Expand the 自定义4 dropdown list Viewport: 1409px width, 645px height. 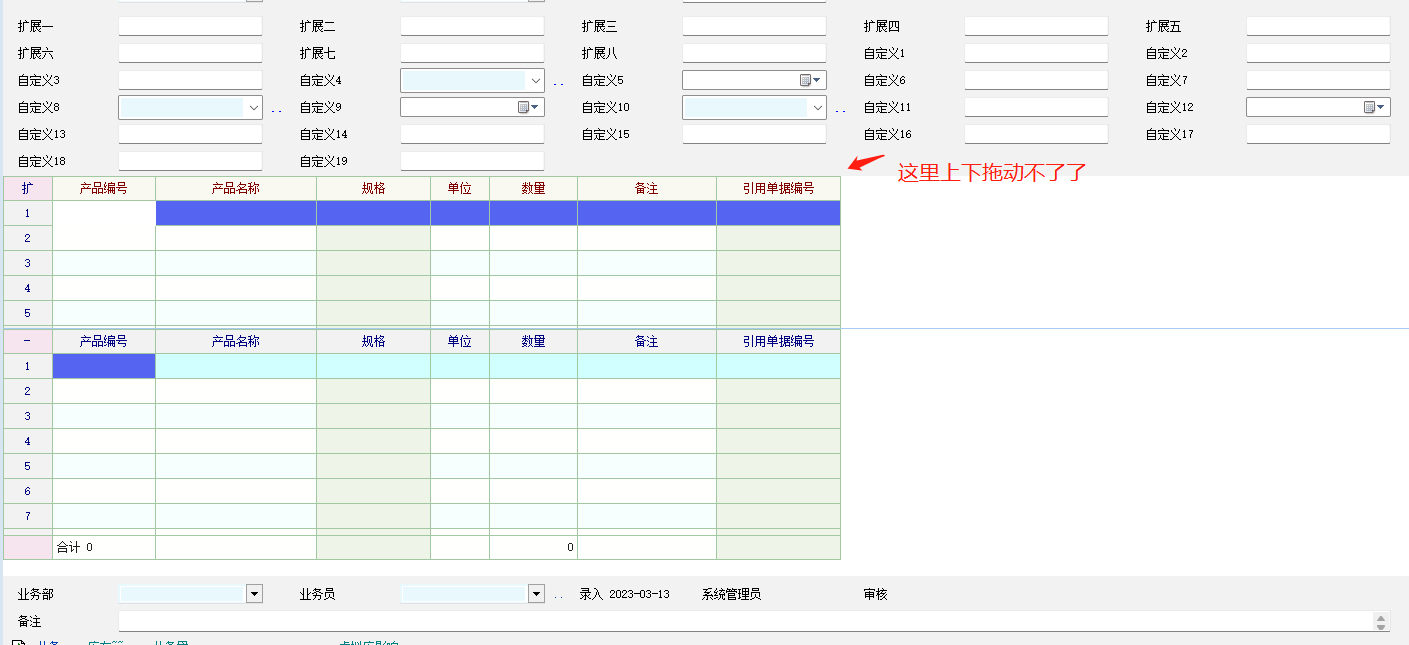coord(536,80)
